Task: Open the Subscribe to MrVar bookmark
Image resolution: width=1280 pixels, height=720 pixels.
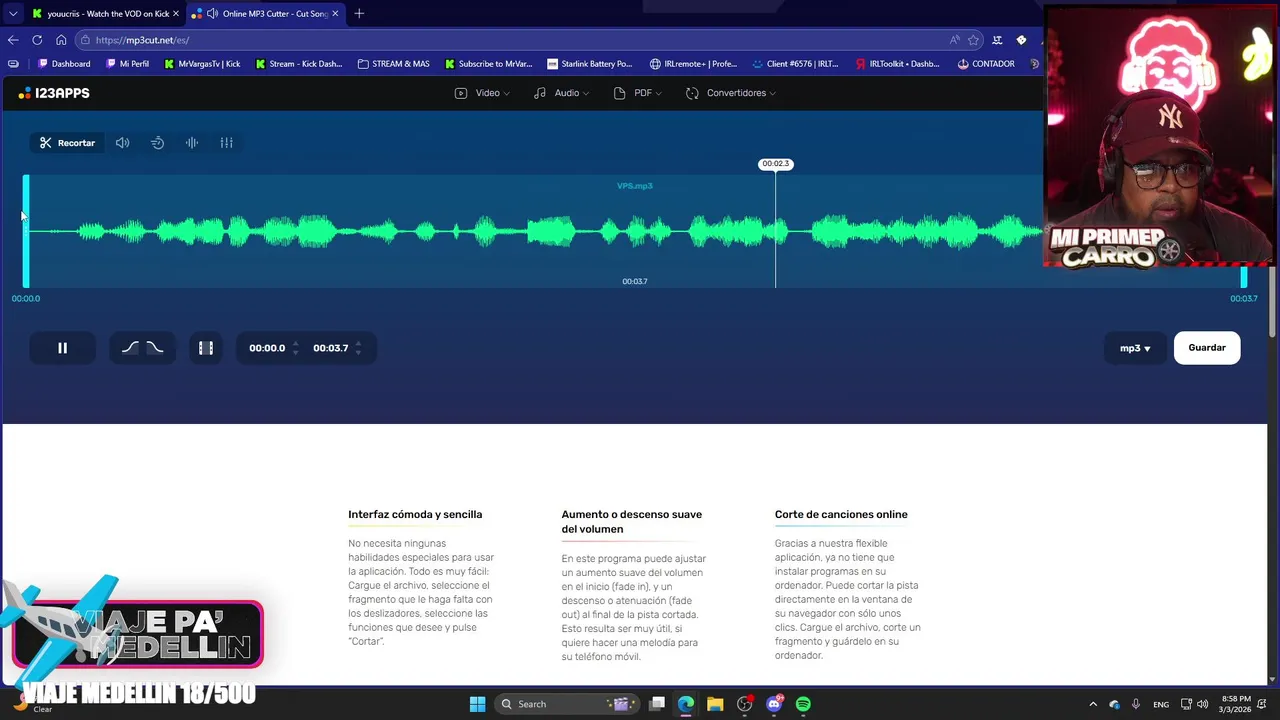Action: (488, 64)
